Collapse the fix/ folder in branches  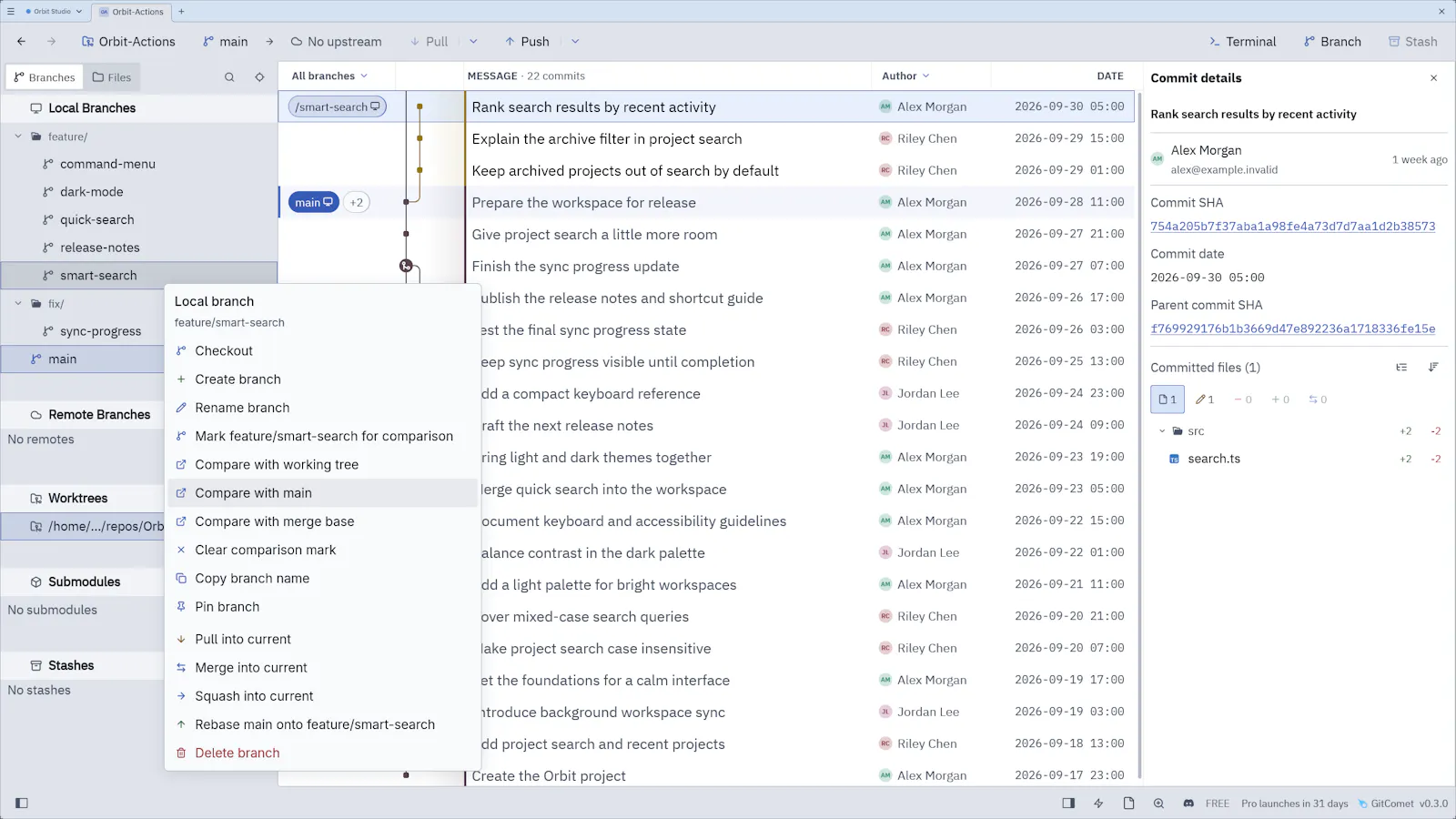pyautogui.click(x=18, y=304)
